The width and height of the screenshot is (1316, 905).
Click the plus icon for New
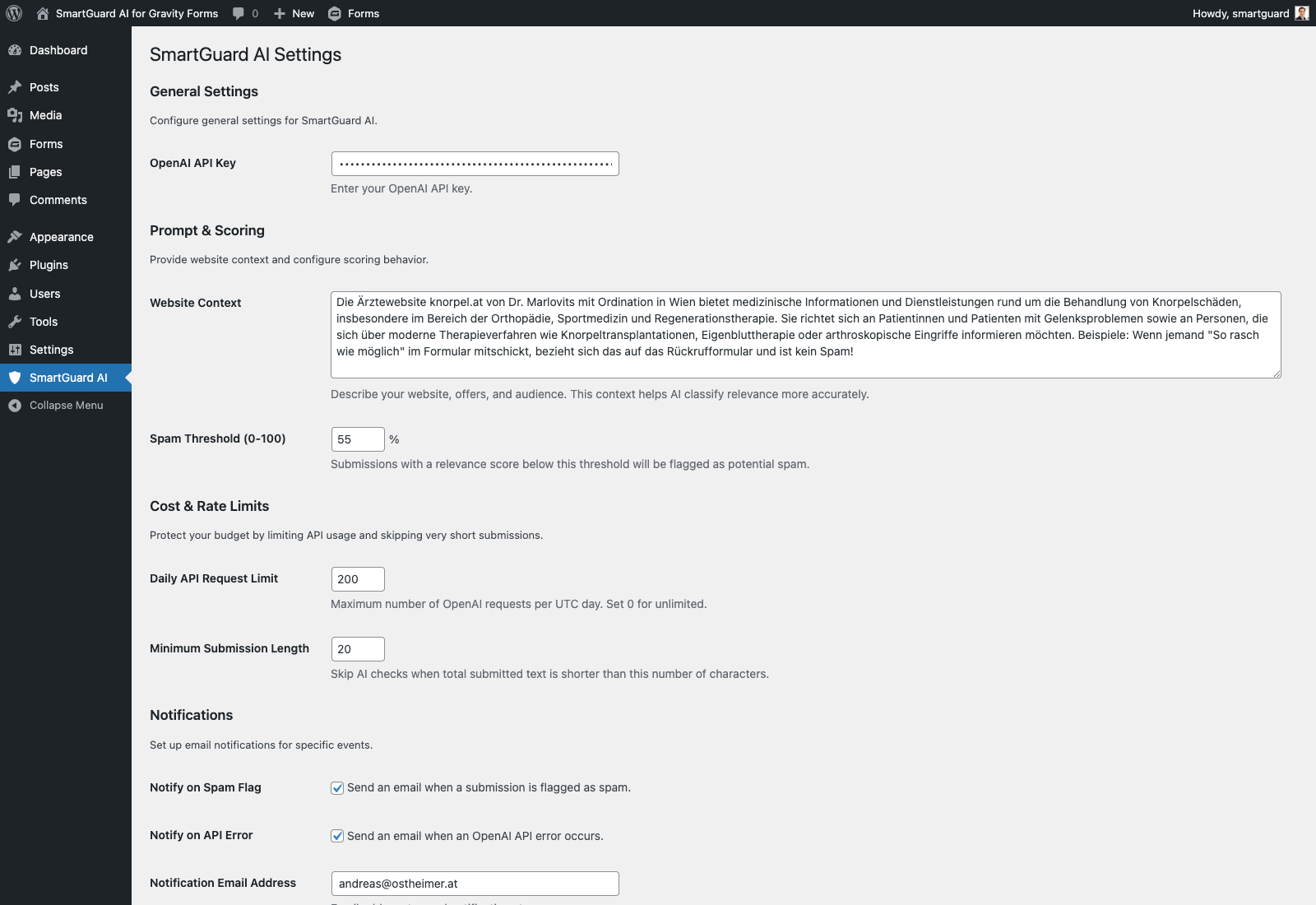point(280,13)
